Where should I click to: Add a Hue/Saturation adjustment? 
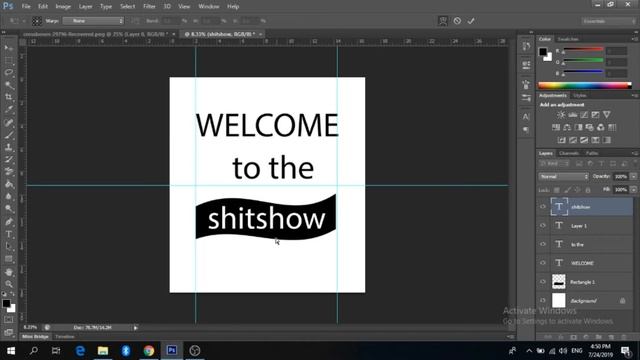(x=556, y=127)
